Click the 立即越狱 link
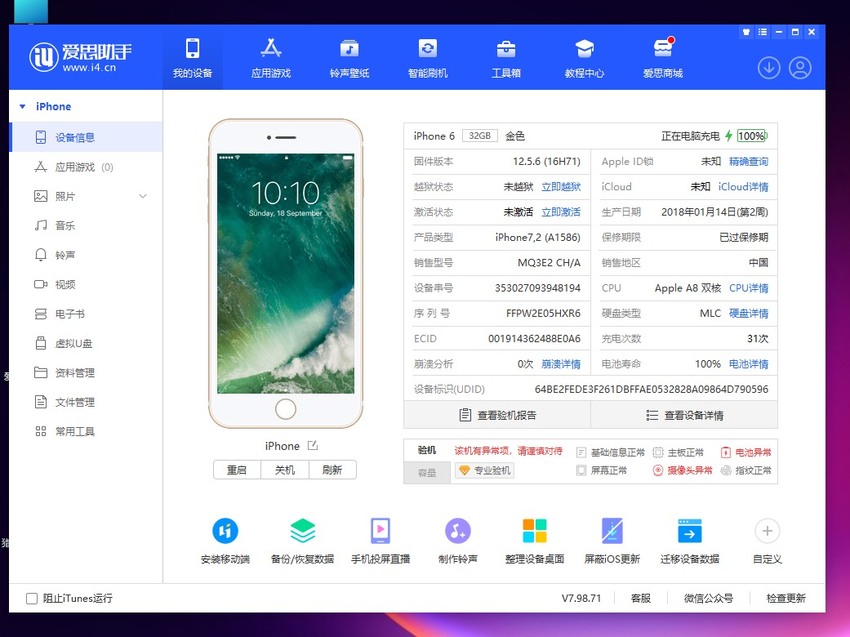The height and width of the screenshot is (637, 850). click(x=561, y=187)
